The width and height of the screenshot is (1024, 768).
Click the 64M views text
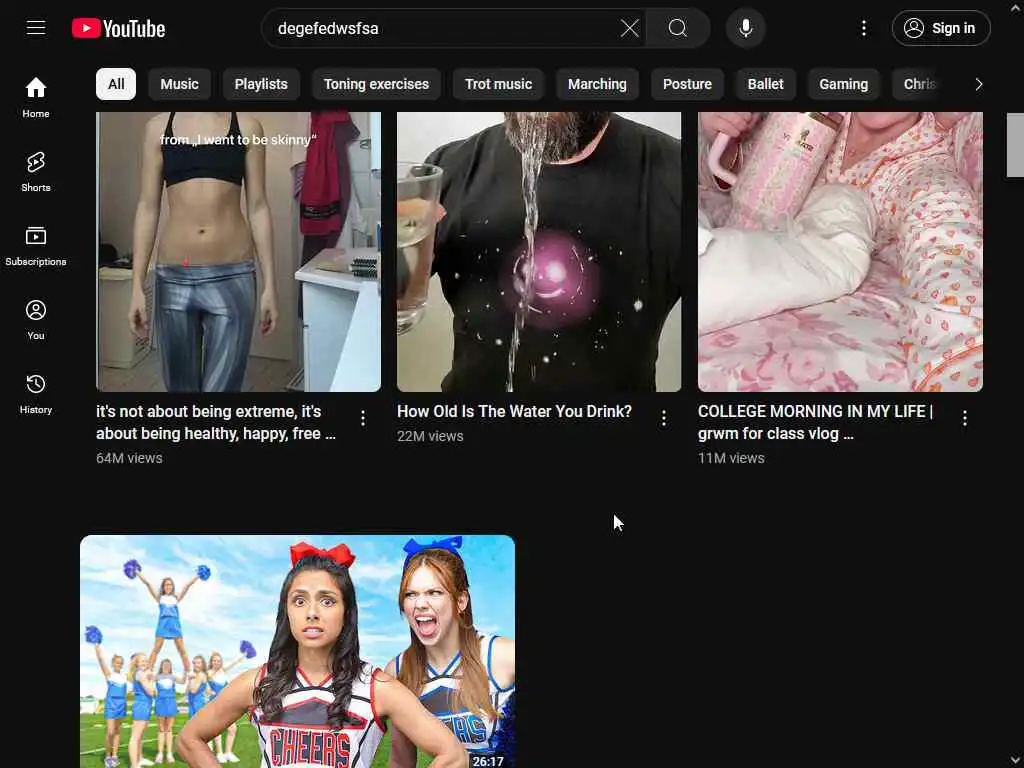click(x=129, y=458)
